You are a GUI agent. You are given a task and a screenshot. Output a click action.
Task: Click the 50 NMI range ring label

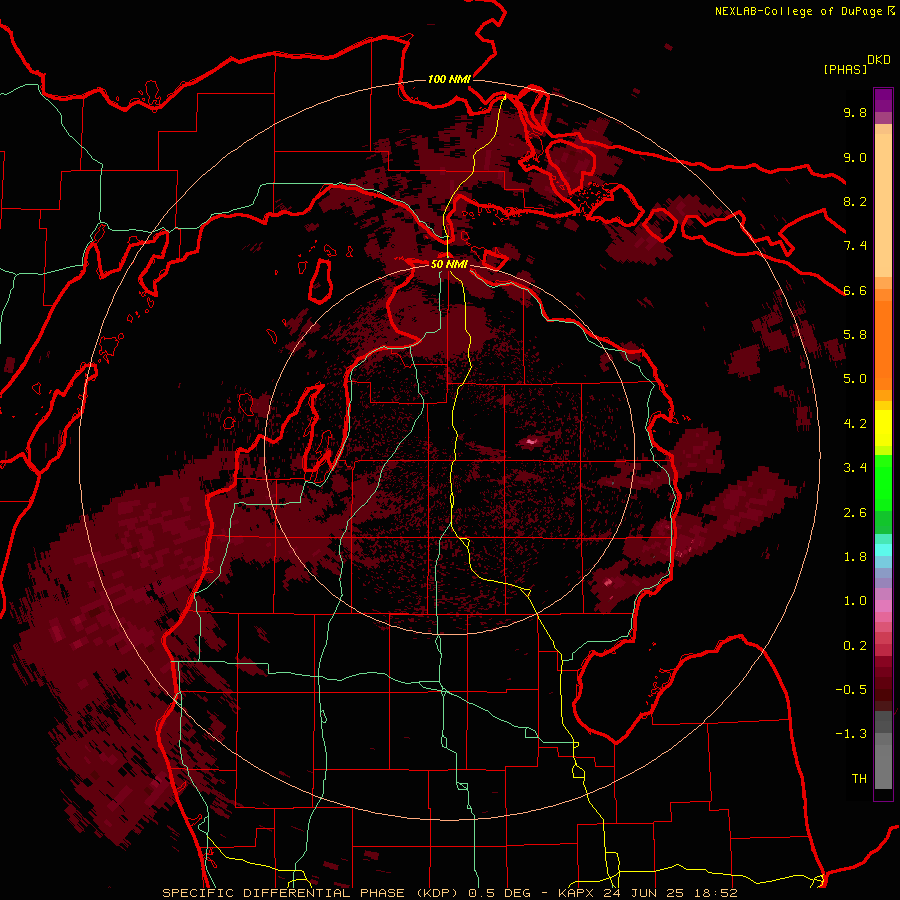(x=449, y=264)
